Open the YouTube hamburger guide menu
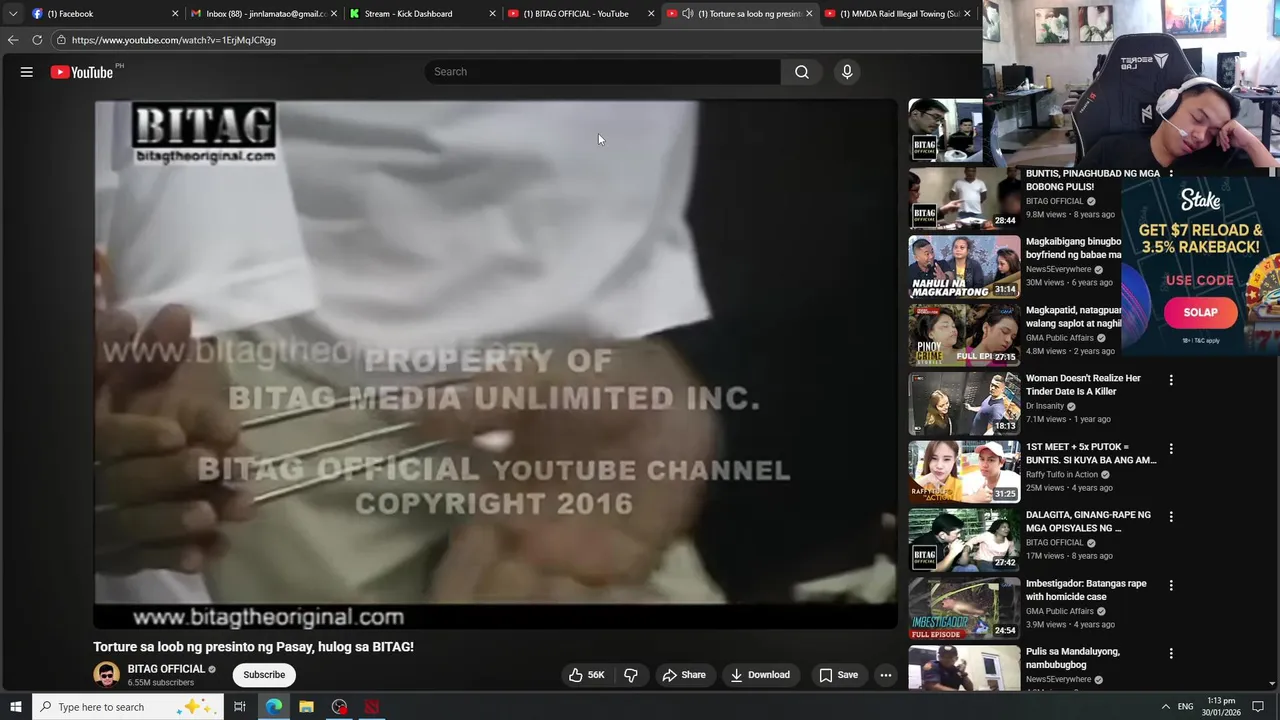Image resolution: width=1280 pixels, height=720 pixels. click(x=27, y=72)
